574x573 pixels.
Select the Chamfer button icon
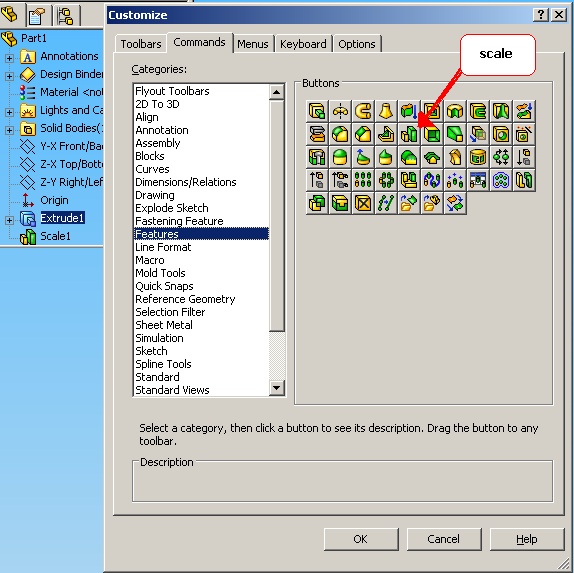pyautogui.click(x=363, y=134)
